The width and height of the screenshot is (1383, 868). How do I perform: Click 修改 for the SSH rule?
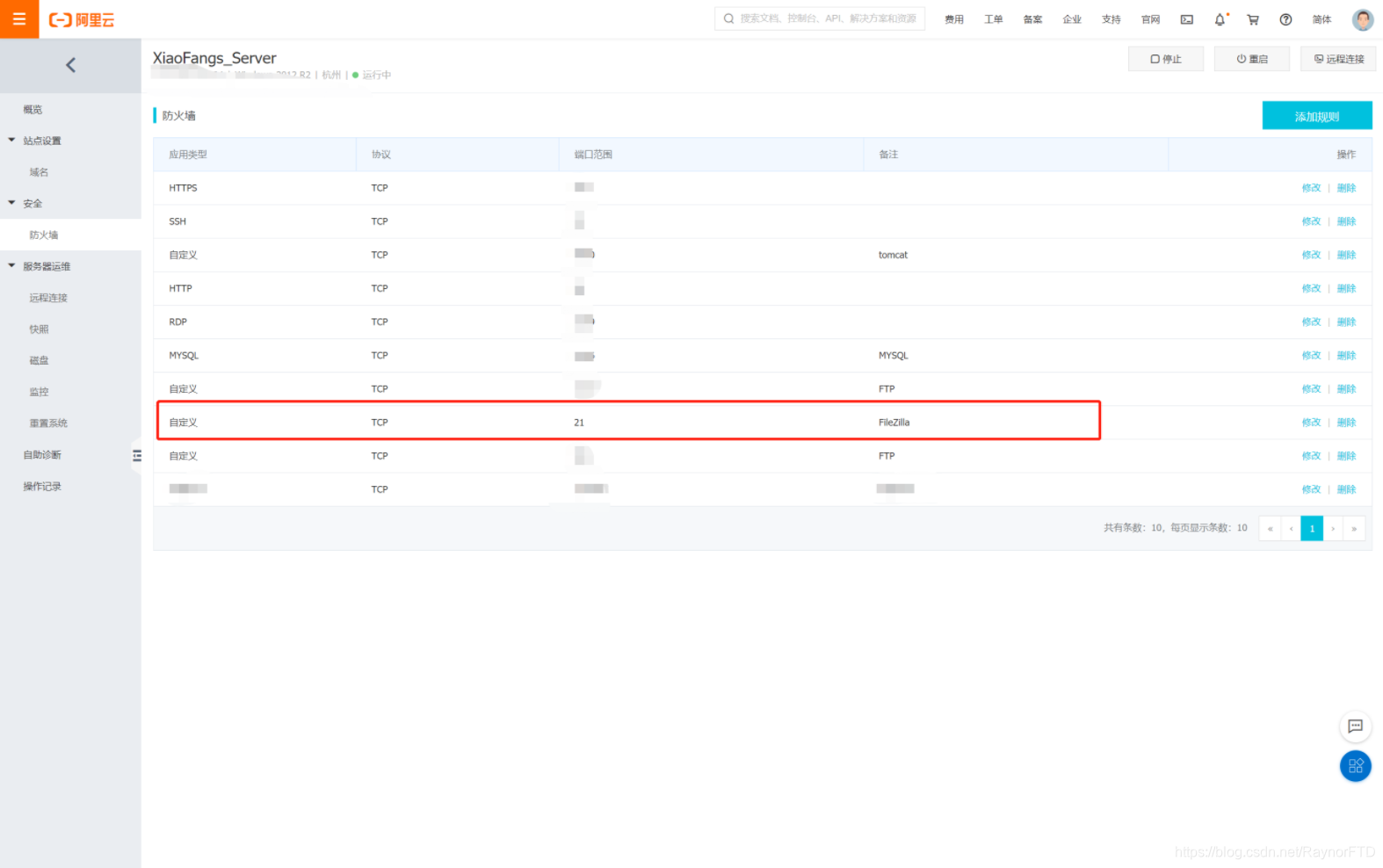1311,221
